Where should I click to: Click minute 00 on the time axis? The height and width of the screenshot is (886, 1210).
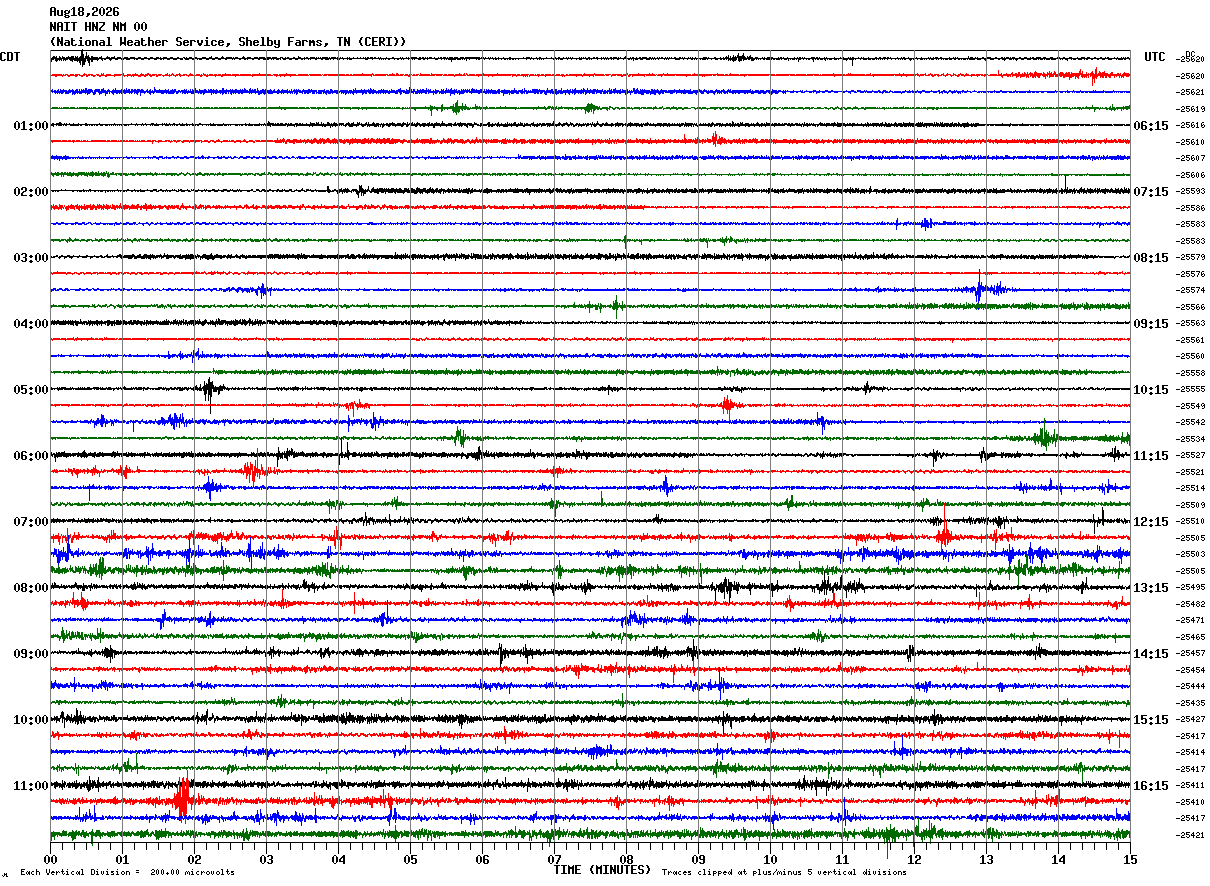[x=50, y=859]
